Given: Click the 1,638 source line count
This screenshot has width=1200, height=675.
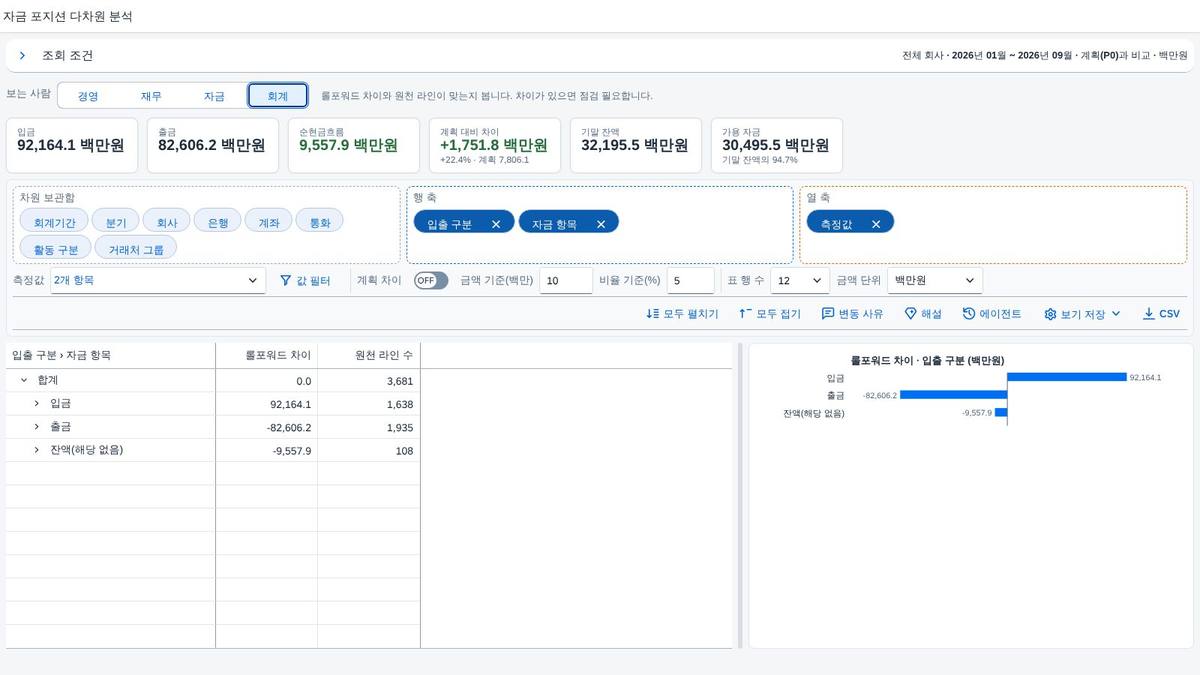Looking at the screenshot, I should pos(369,404).
